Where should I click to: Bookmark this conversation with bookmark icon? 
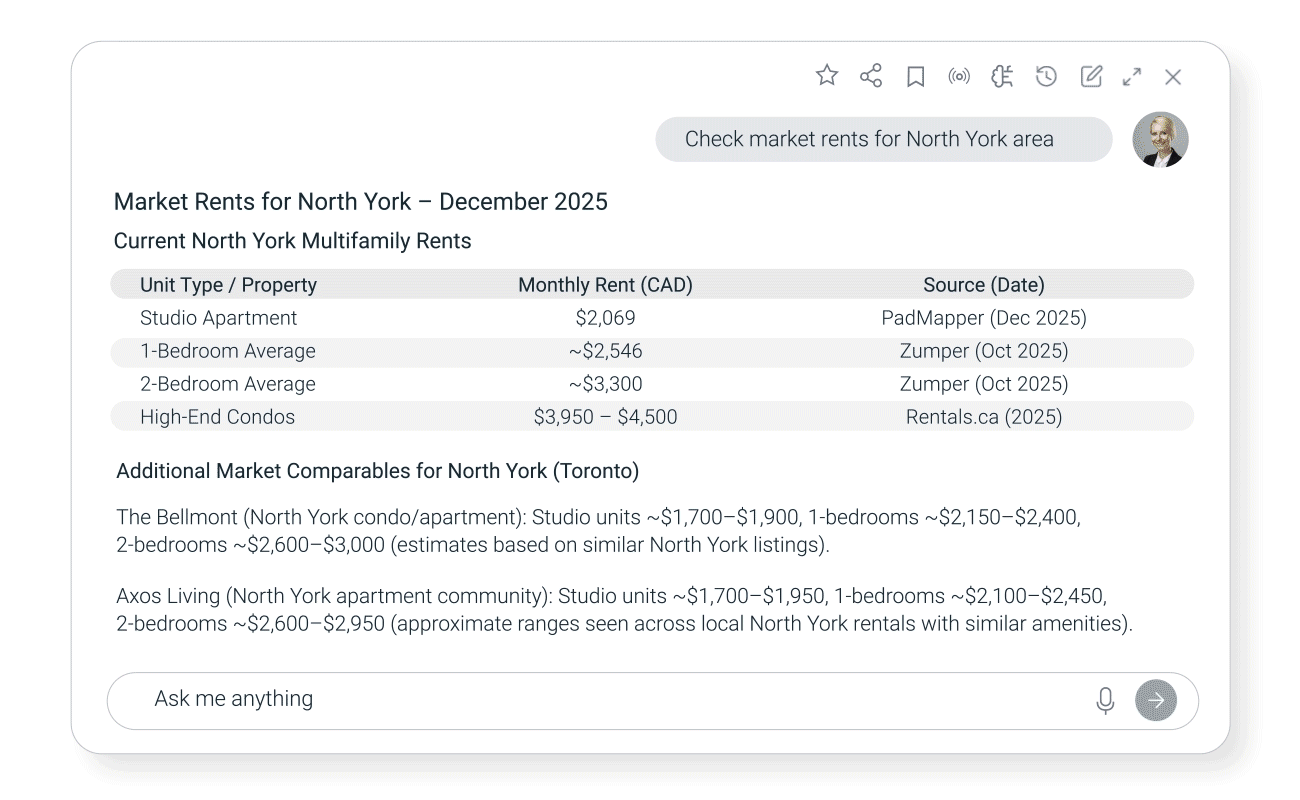(915, 77)
